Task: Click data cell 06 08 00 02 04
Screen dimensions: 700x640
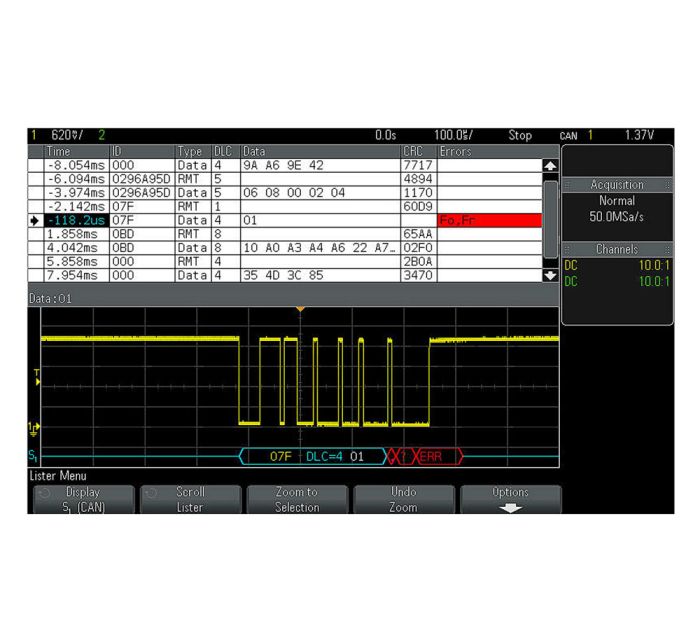Action: (320, 193)
